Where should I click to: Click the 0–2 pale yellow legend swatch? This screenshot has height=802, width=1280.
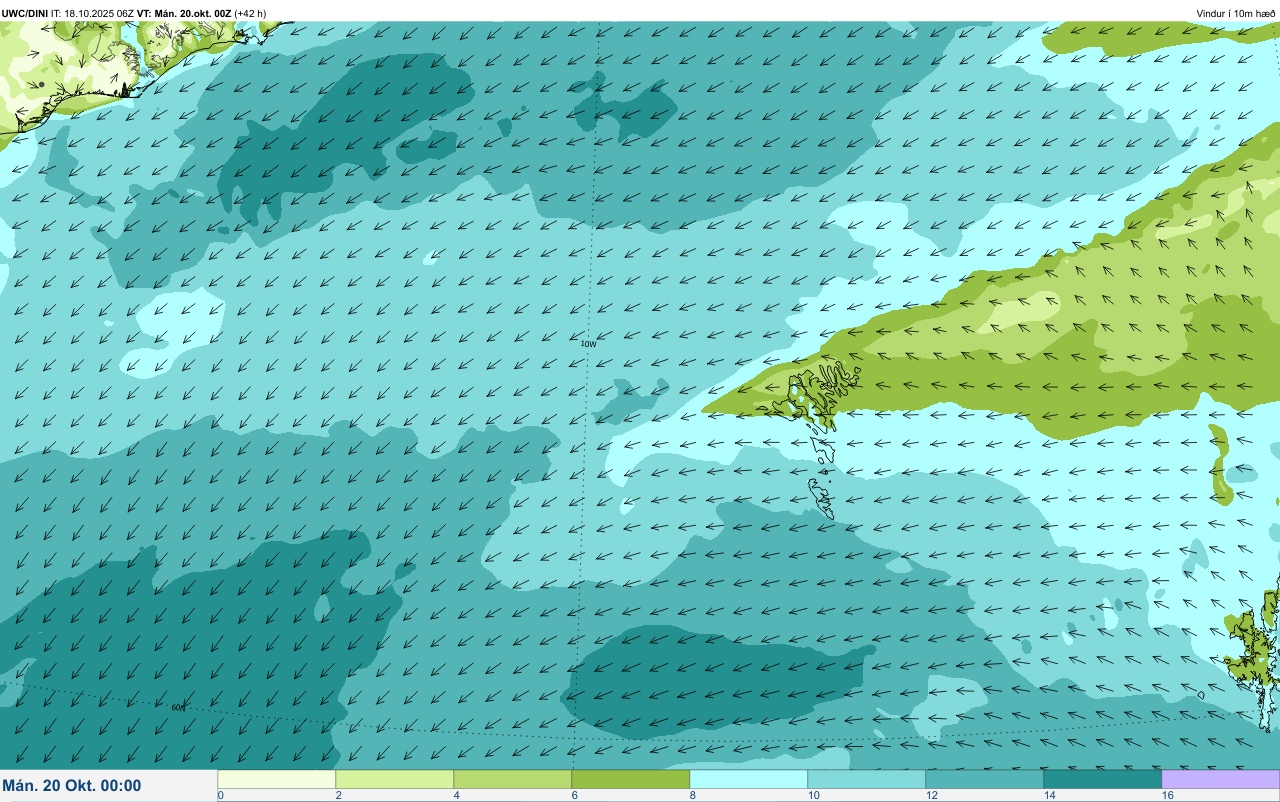[277, 779]
